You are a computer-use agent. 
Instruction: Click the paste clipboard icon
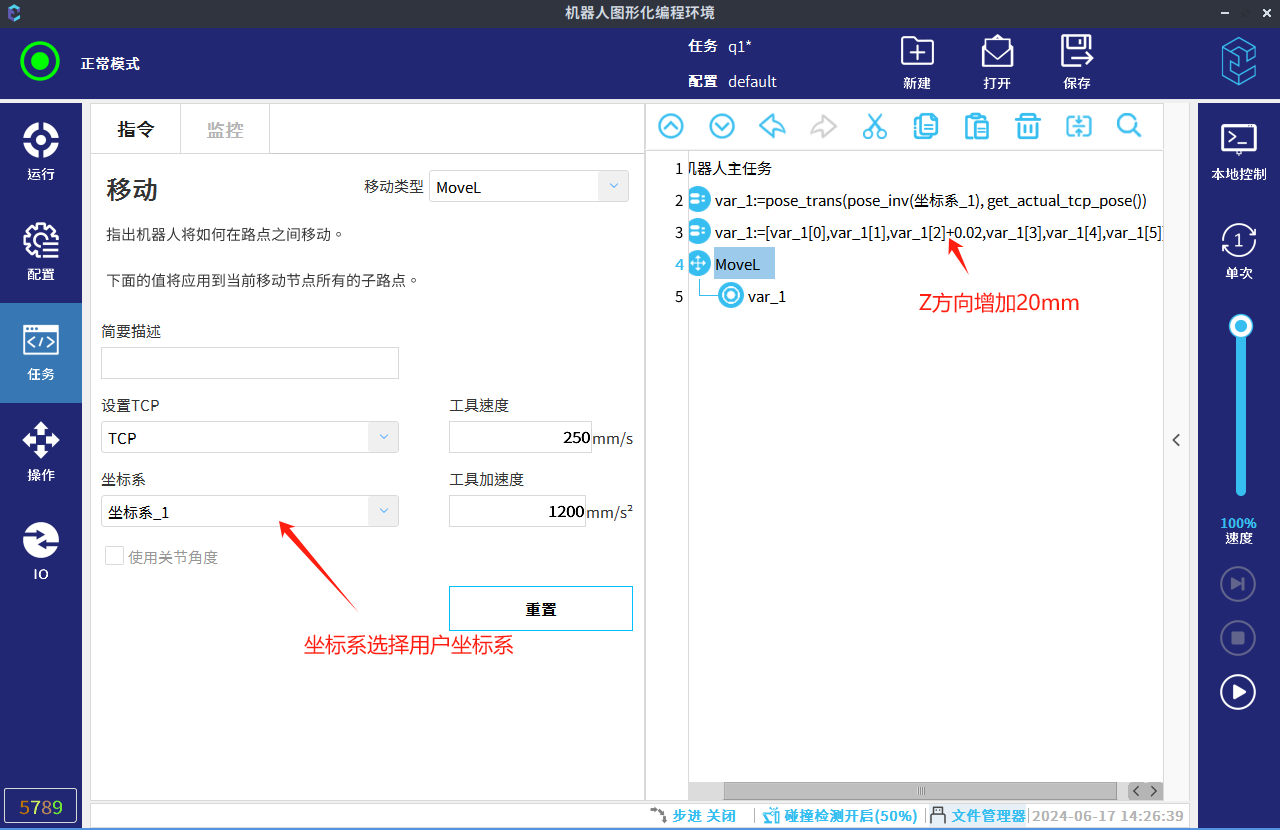tap(976, 127)
